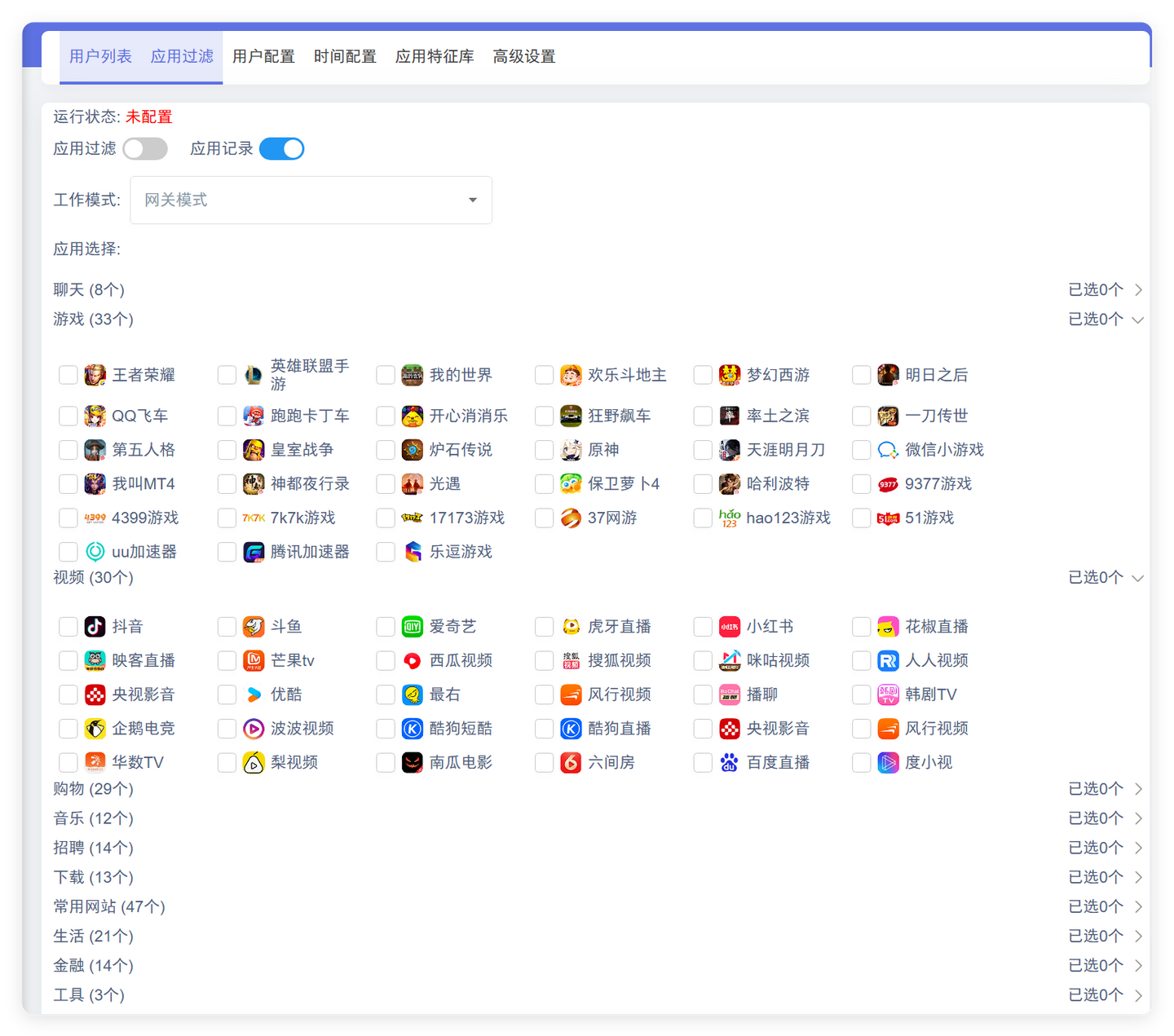Open the 工作模式 dropdown

coord(311,201)
